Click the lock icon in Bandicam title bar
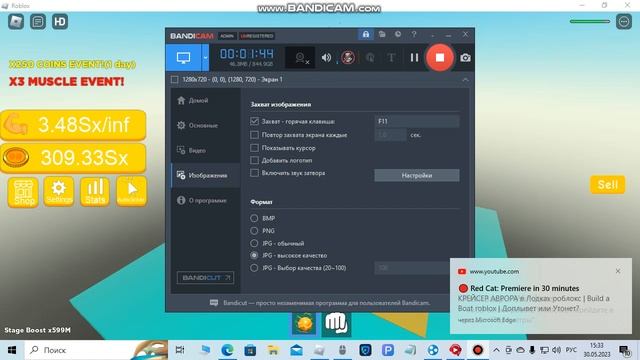Image resolution: width=640 pixels, height=360 pixels. [x=366, y=35]
